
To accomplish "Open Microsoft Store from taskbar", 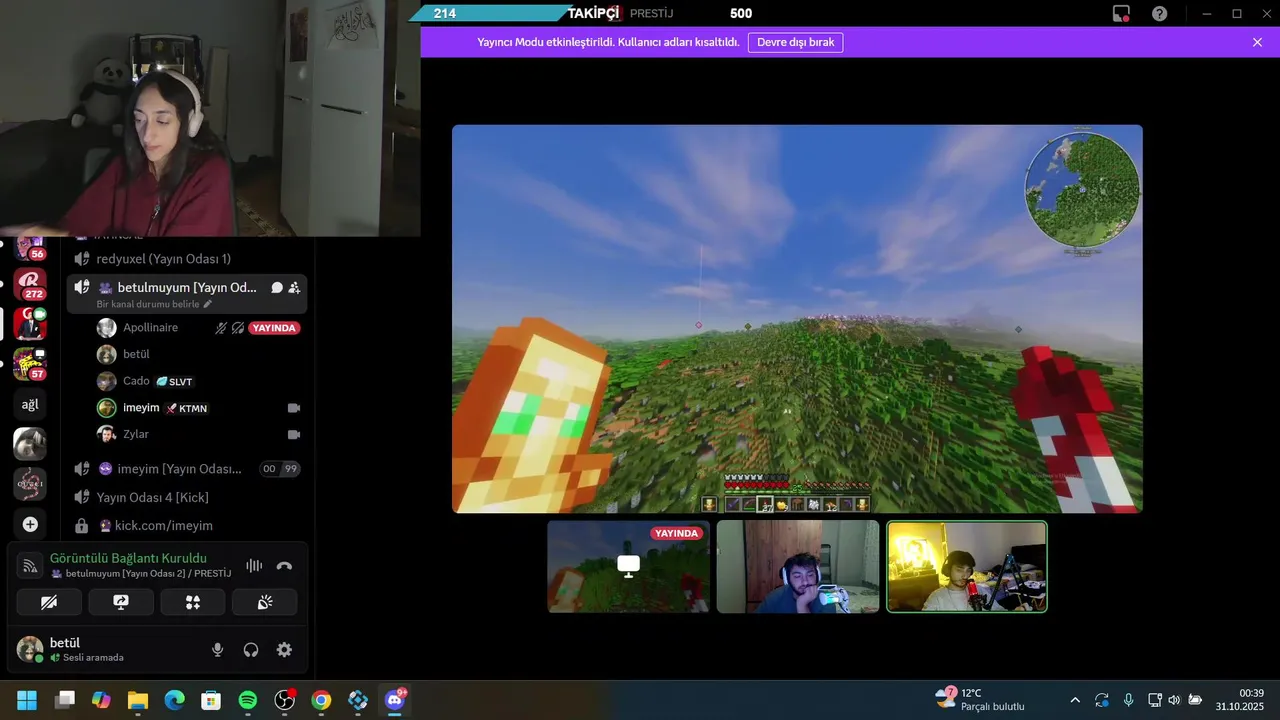I will [x=211, y=700].
